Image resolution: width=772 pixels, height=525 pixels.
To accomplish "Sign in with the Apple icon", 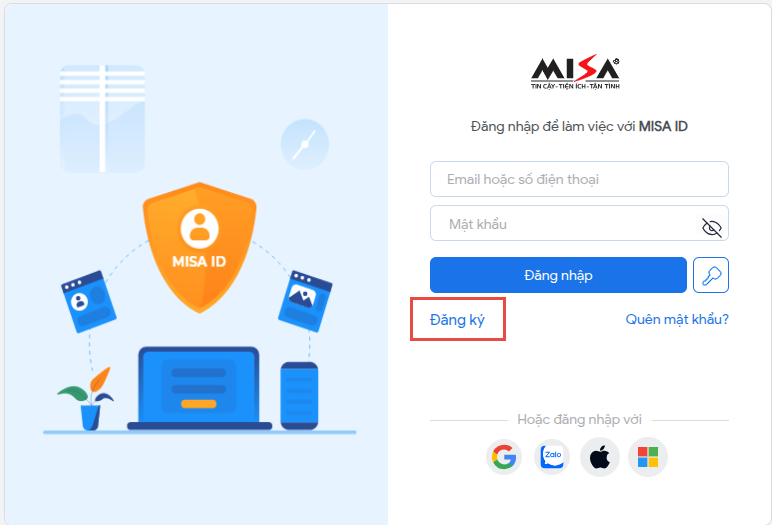I will coord(600,457).
